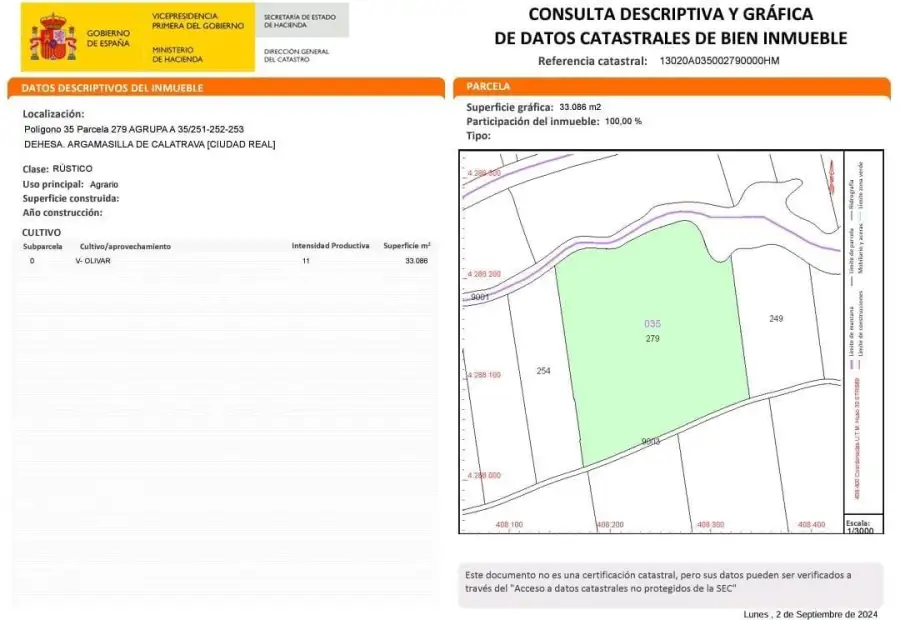Click the Superficie gráfica value 33.086 m2
The height and width of the screenshot is (620, 900).
(580, 107)
